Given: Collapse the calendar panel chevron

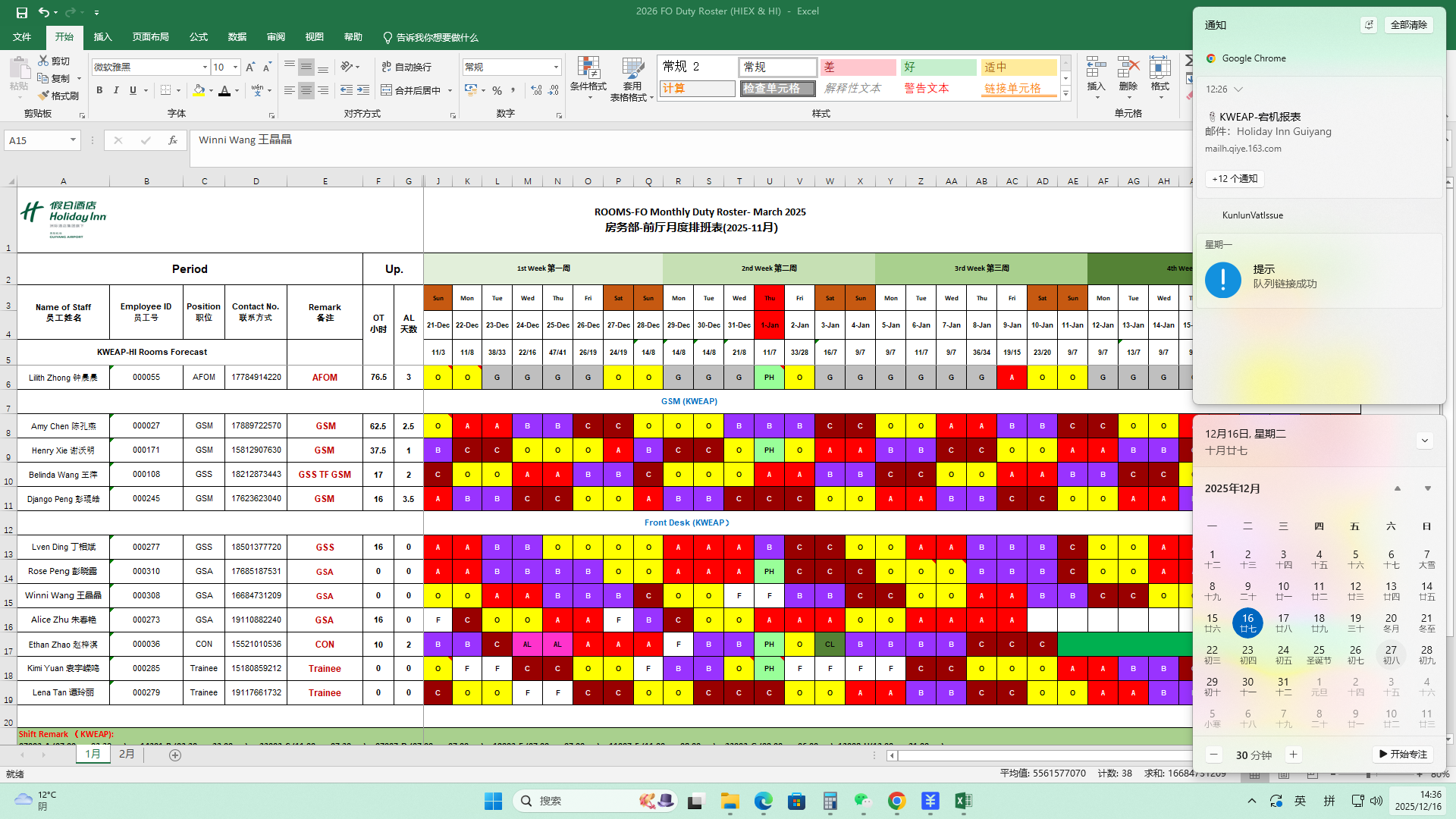Looking at the screenshot, I should tap(1424, 441).
